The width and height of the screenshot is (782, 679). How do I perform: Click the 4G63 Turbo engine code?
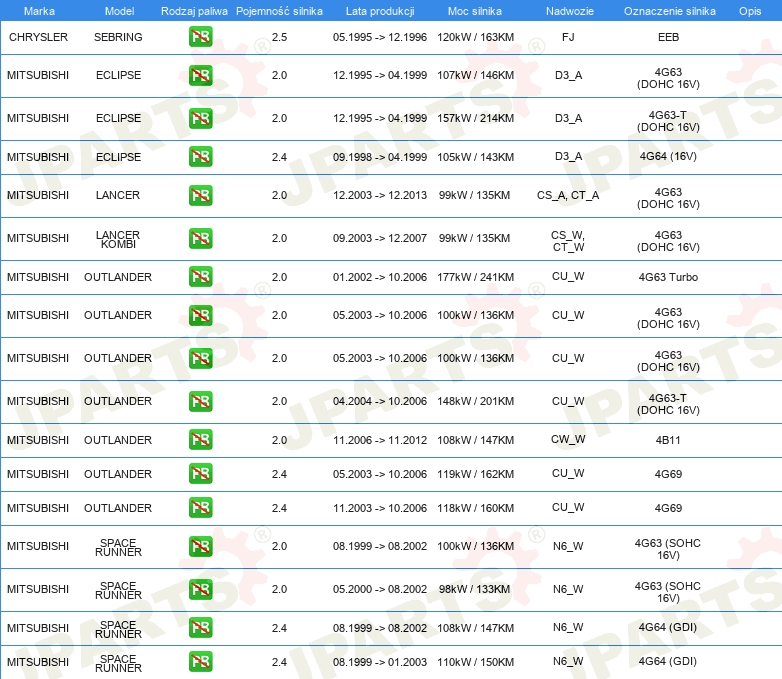pos(668,277)
